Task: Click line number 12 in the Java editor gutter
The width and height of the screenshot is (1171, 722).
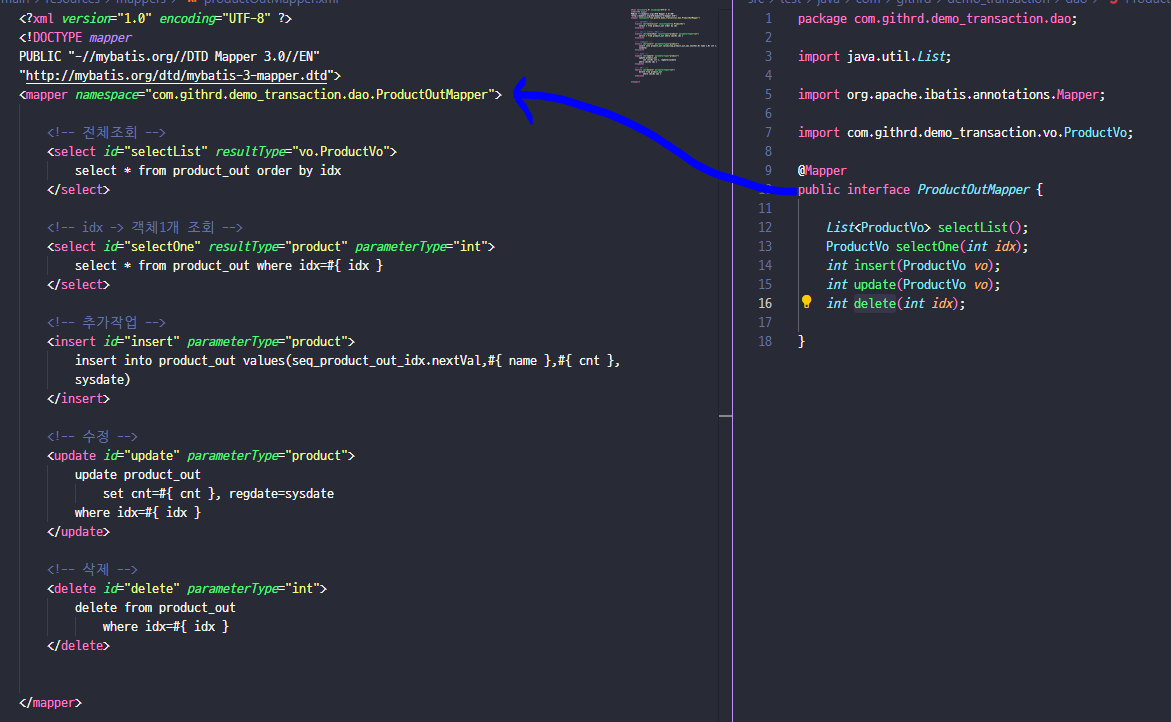Action: click(765, 227)
